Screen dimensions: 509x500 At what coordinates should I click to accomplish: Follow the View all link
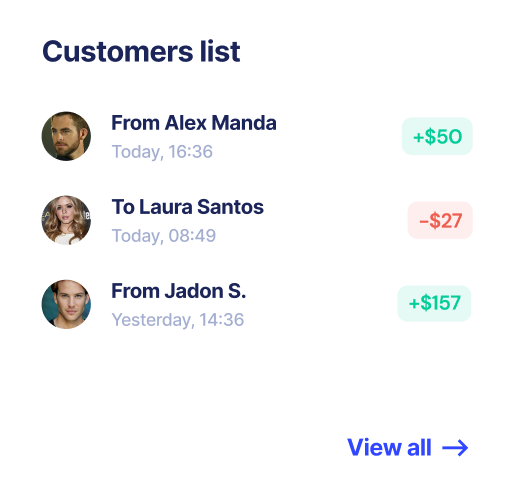click(x=408, y=447)
